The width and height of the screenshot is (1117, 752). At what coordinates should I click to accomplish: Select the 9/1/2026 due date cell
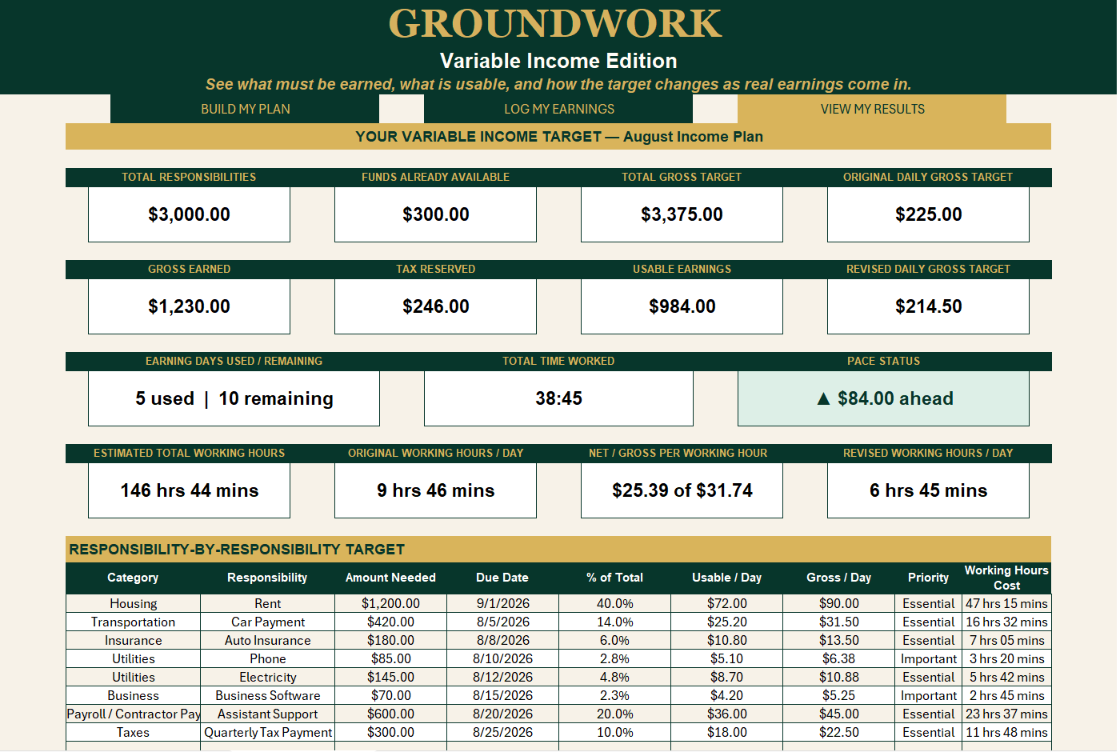point(502,603)
